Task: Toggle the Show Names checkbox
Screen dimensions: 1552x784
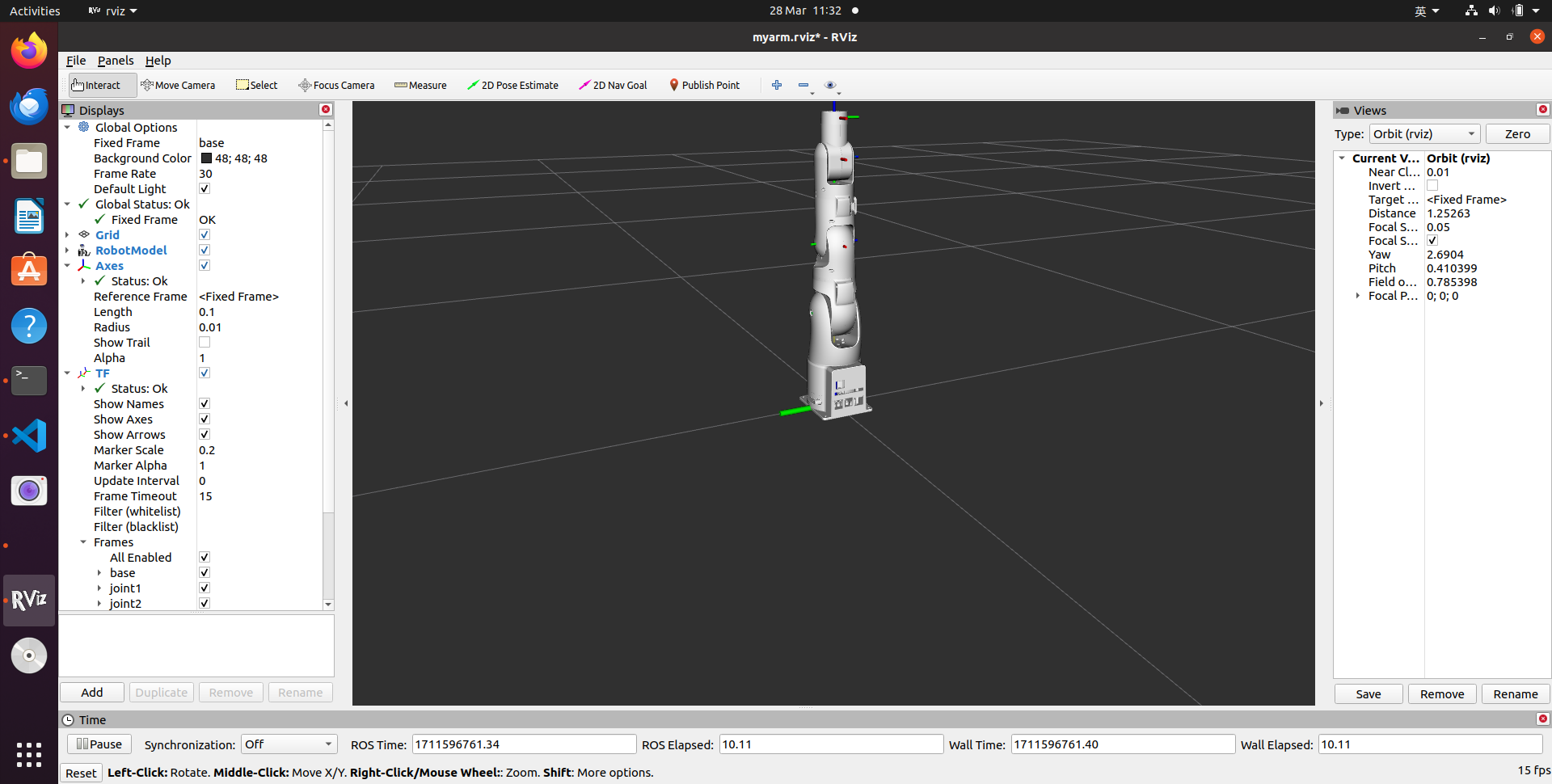Action: point(205,403)
